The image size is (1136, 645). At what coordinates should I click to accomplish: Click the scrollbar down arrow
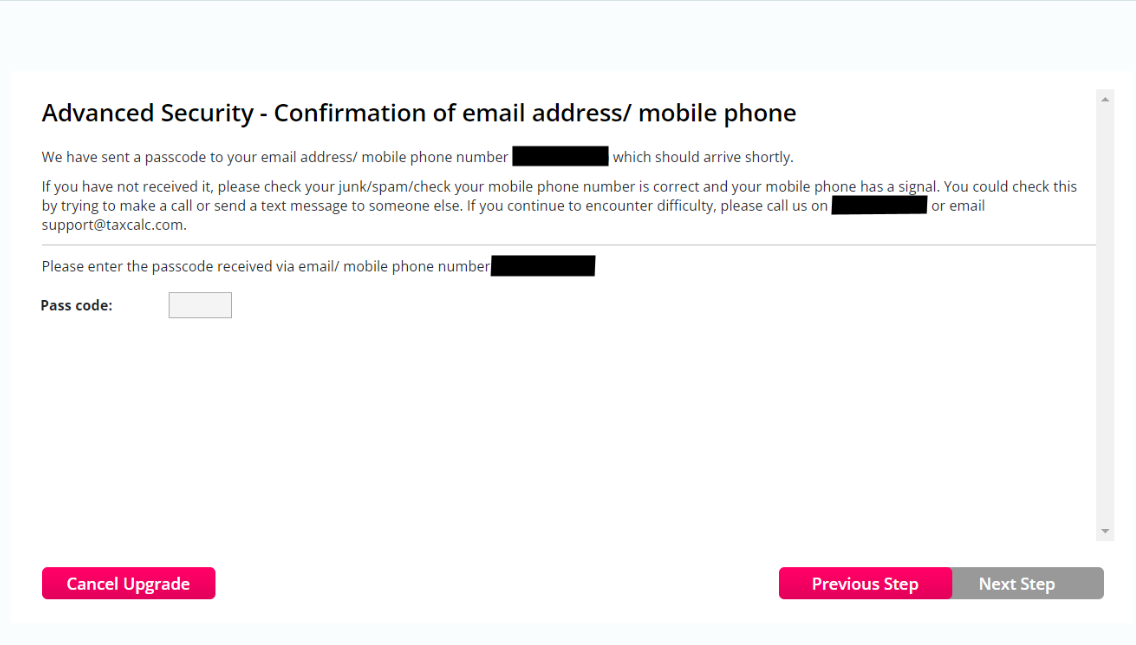click(1105, 531)
